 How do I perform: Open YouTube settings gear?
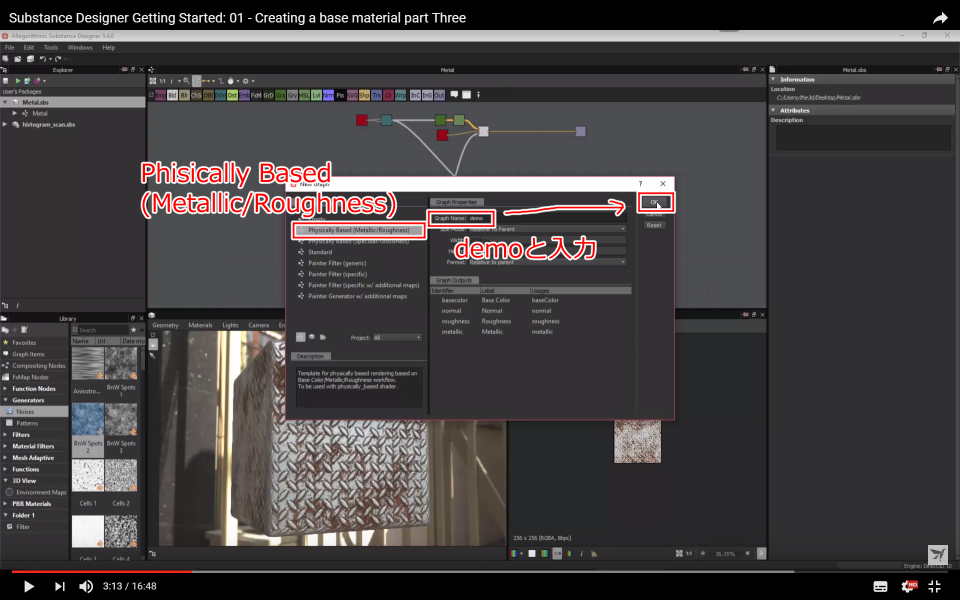(909, 586)
